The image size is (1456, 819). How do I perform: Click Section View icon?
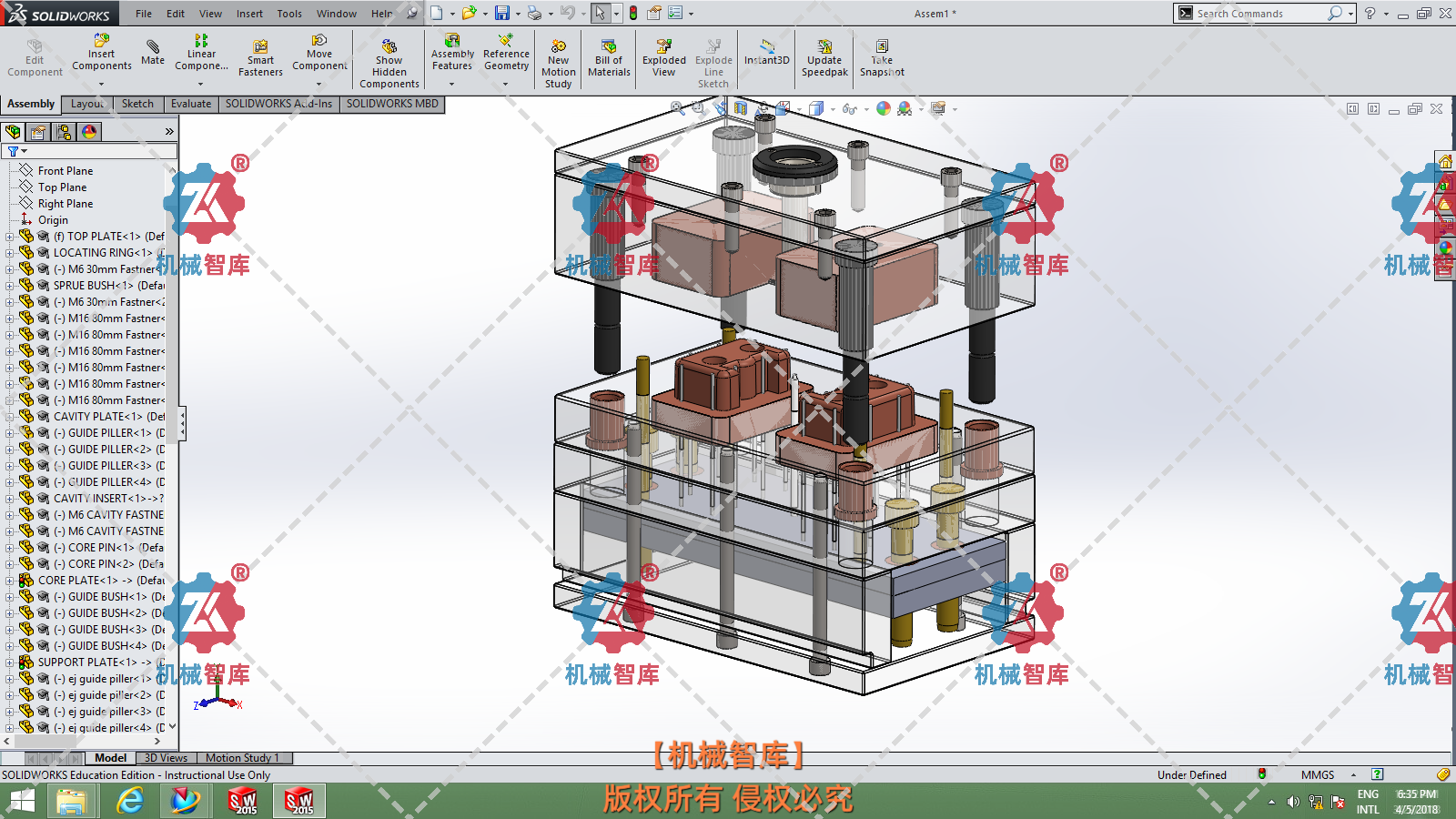pos(740,108)
